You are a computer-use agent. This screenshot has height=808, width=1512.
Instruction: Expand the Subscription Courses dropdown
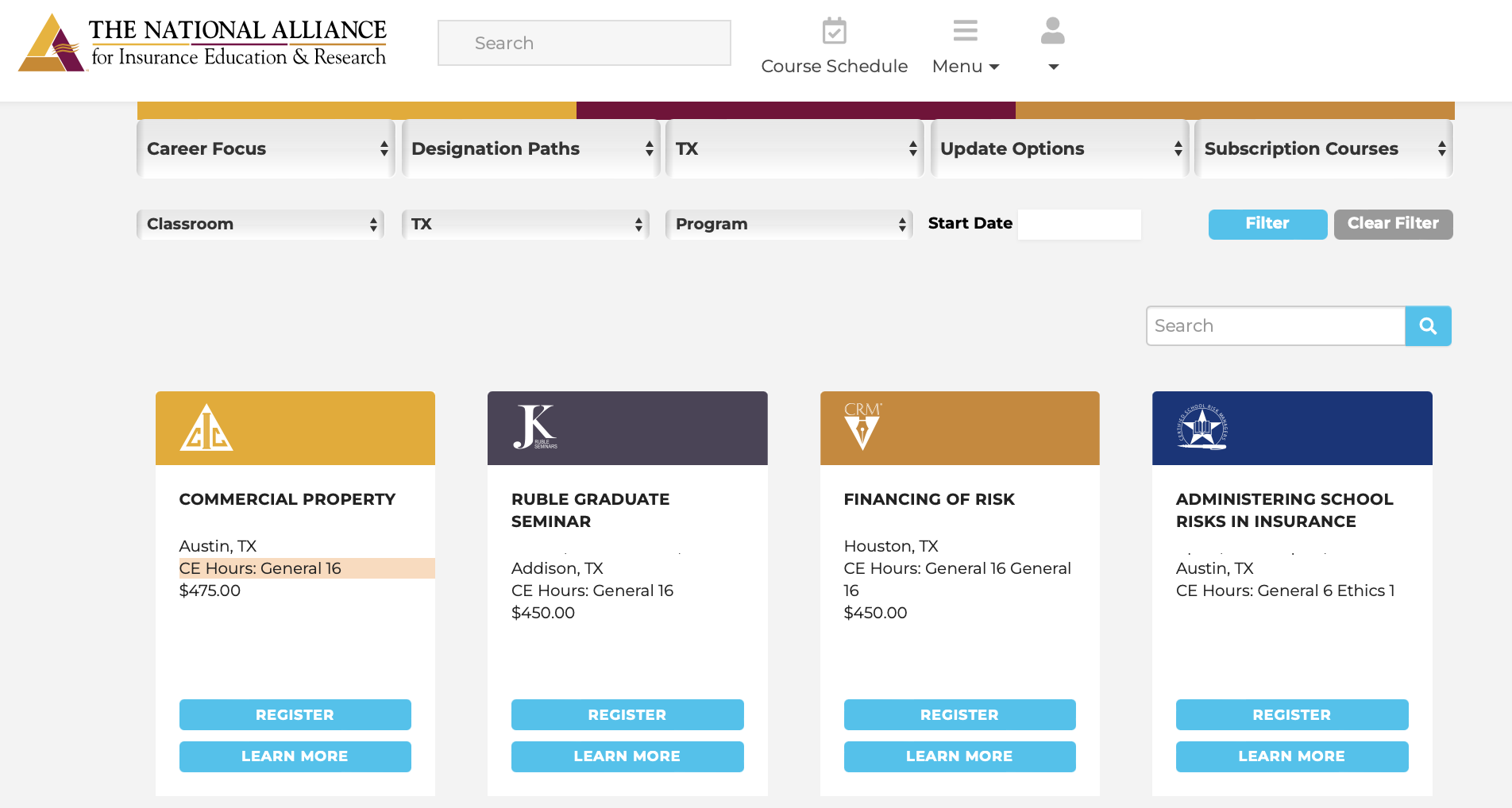coord(1324,148)
